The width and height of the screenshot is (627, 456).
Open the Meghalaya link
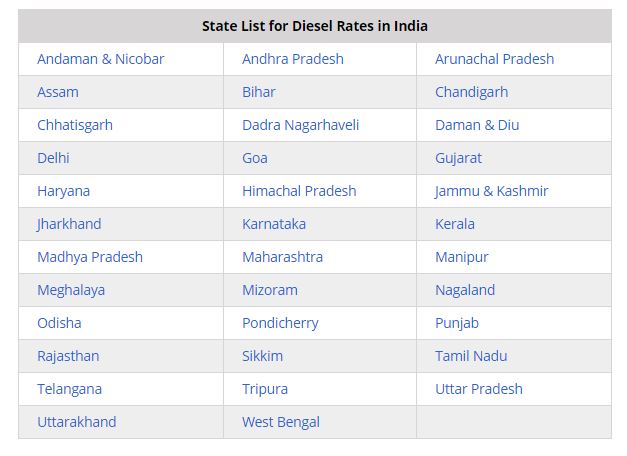(71, 290)
